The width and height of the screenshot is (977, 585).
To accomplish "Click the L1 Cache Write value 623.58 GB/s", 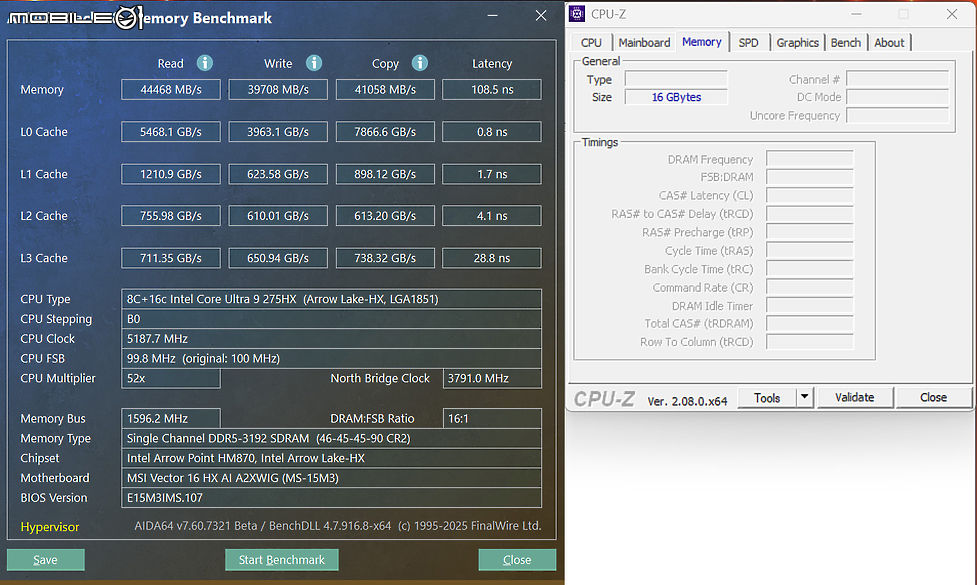I will [278, 174].
